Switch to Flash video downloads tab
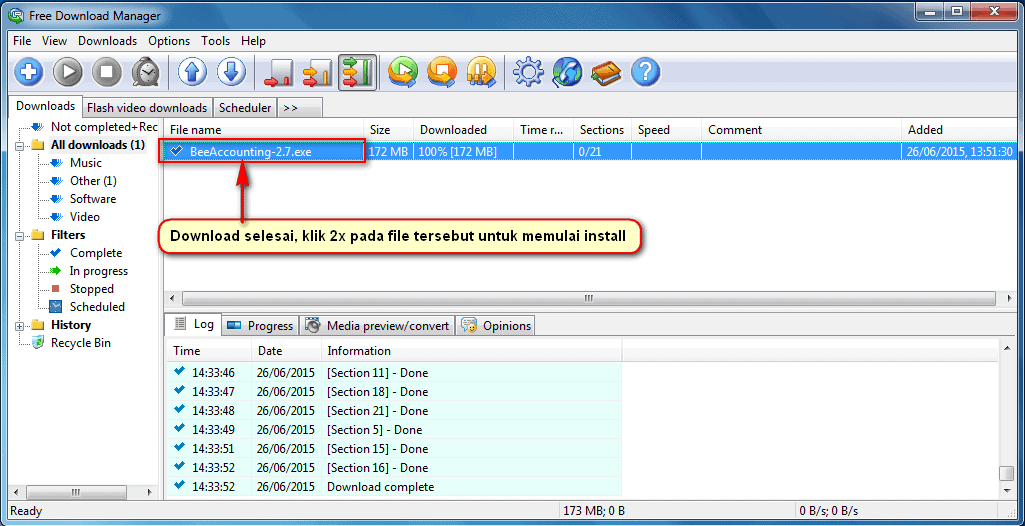The height and width of the screenshot is (526, 1025). (x=147, y=108)
